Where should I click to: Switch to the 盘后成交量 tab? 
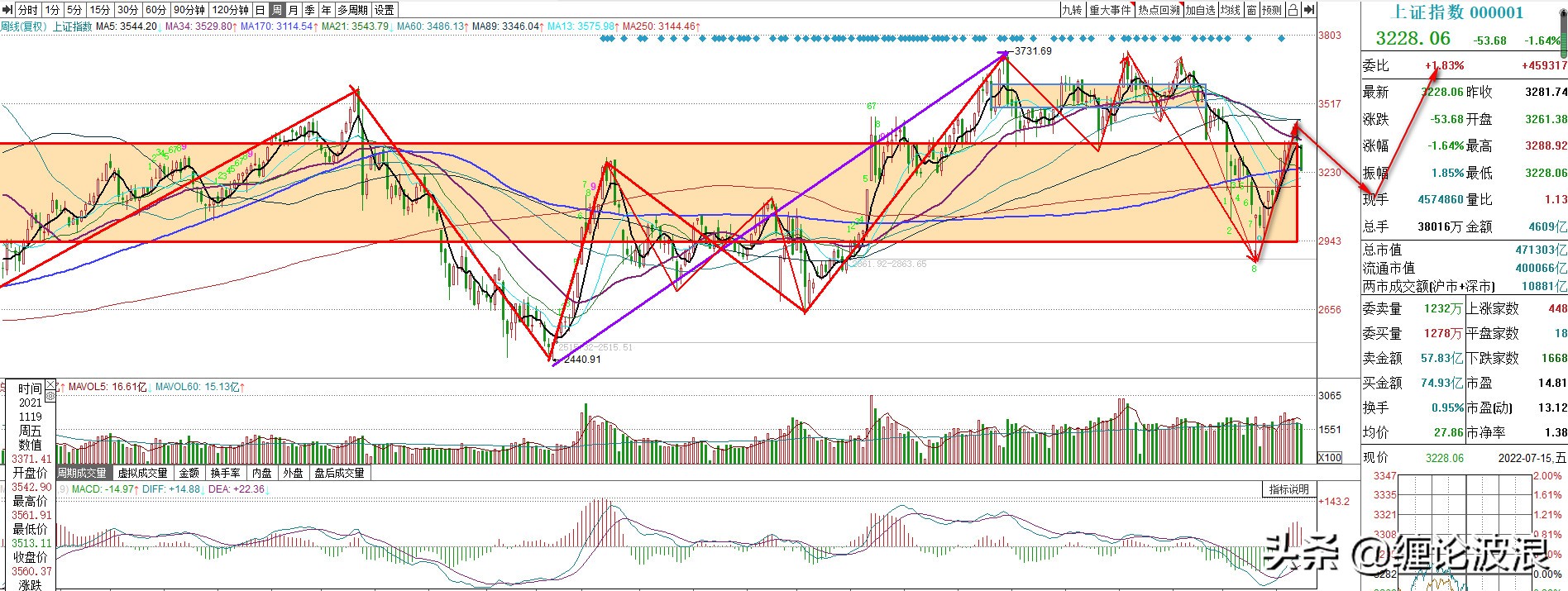pyautogui.click(x=339, y=473)
